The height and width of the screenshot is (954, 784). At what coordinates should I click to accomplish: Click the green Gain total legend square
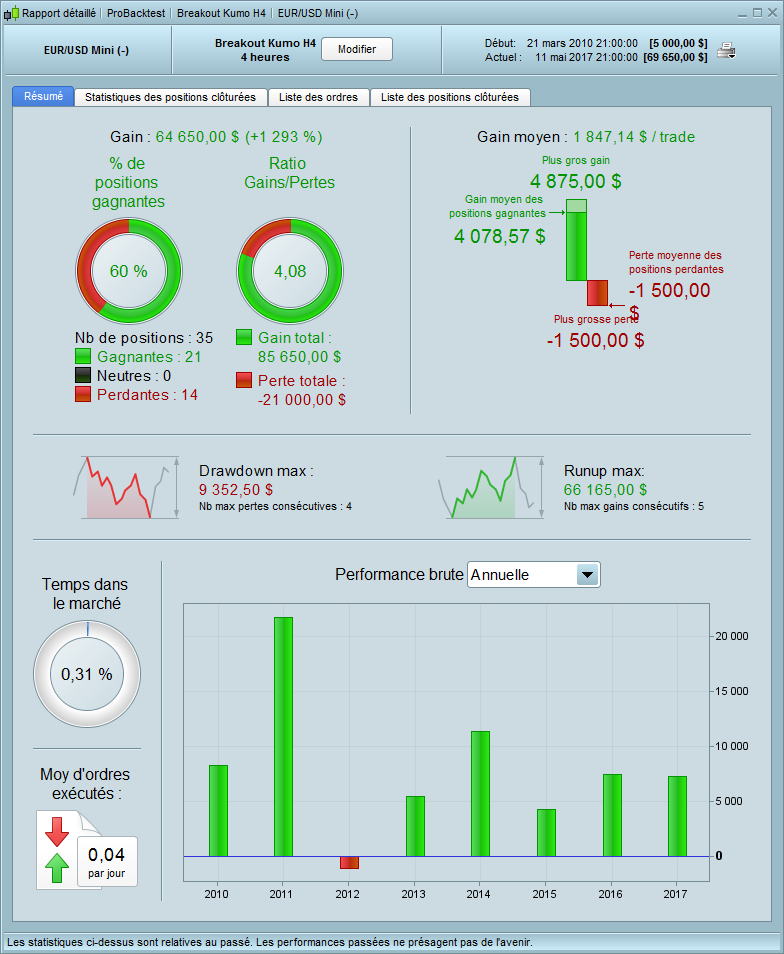pyautogui.click(x=244, y=337)
